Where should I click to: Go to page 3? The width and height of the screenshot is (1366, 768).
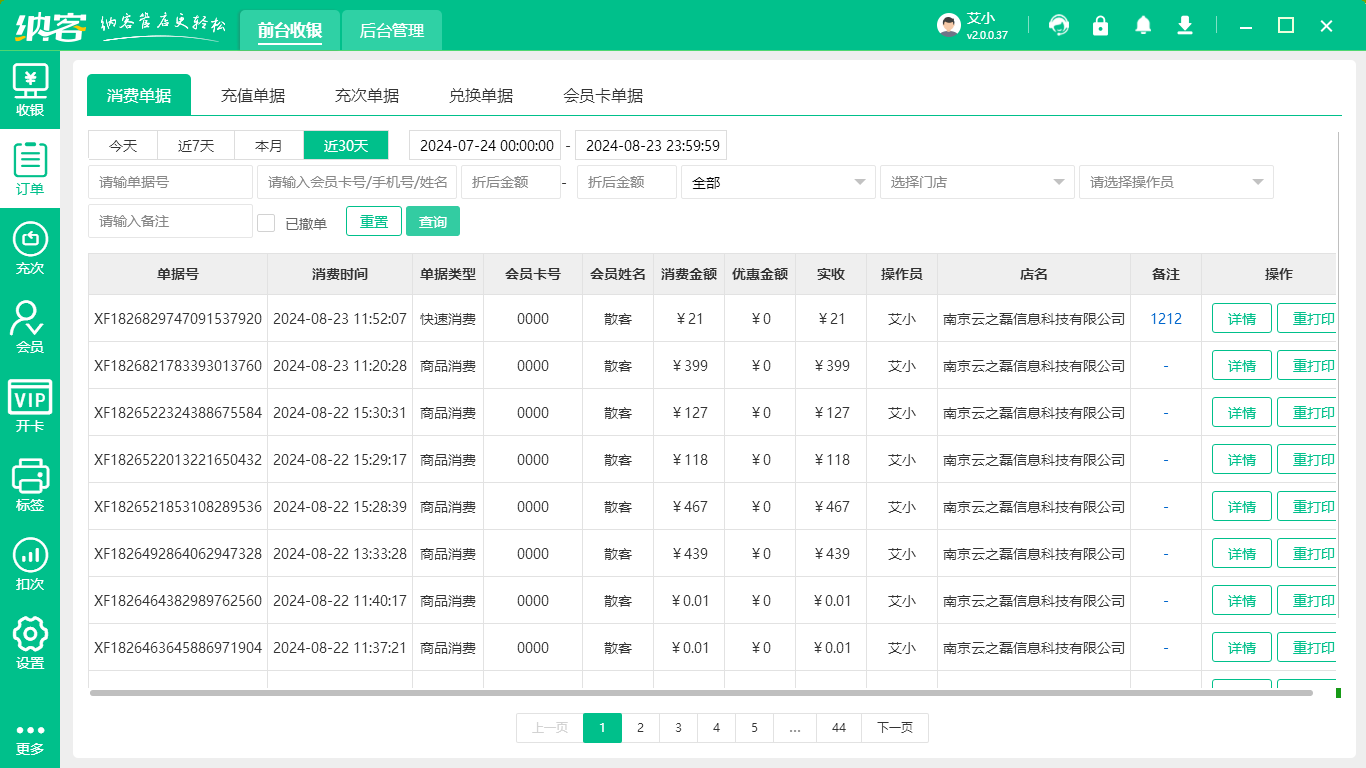click(x=678, y=728)
